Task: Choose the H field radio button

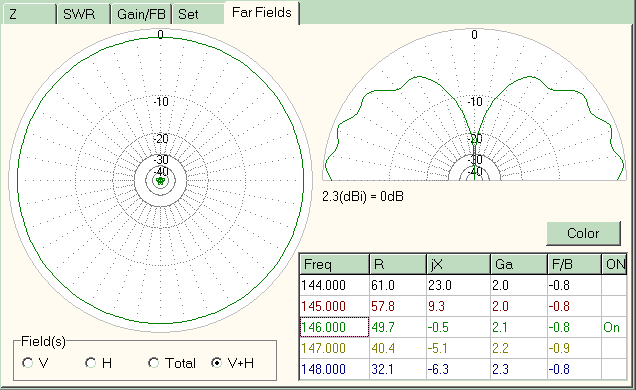Action: (99, 363)
